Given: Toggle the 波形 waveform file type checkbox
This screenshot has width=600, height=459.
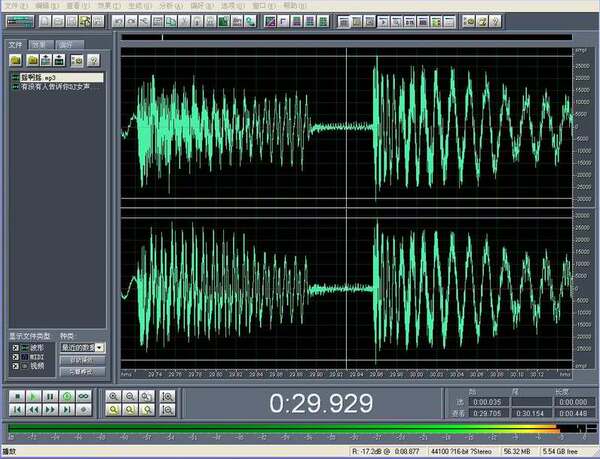Looking at the screenshot, I should (x=14, y=347).
